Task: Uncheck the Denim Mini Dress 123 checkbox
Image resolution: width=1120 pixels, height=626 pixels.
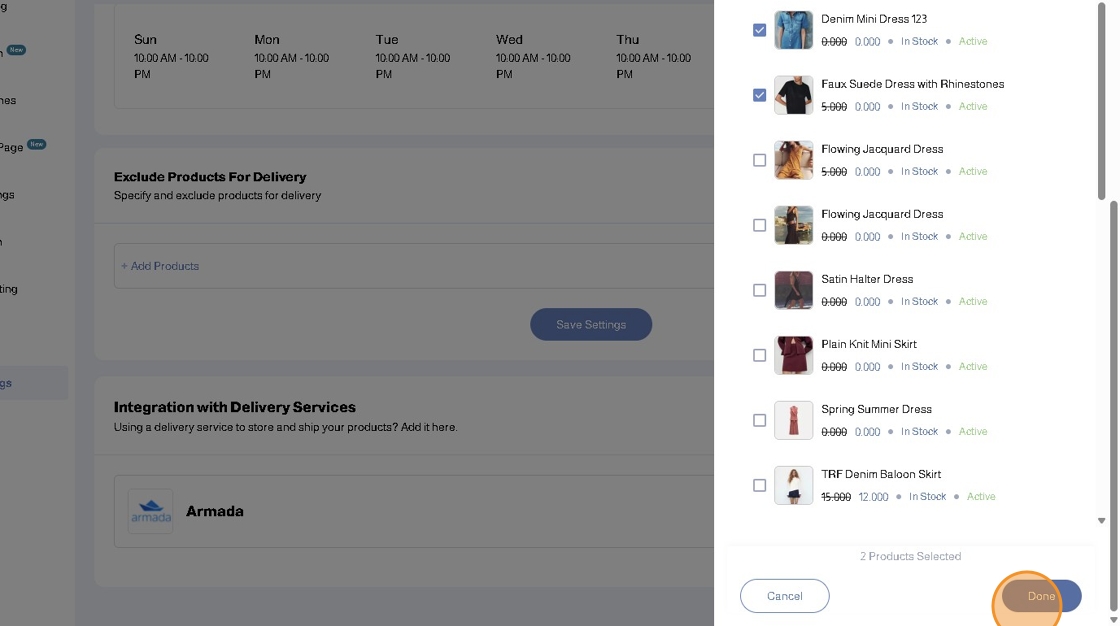Action: tap(759, 30)
